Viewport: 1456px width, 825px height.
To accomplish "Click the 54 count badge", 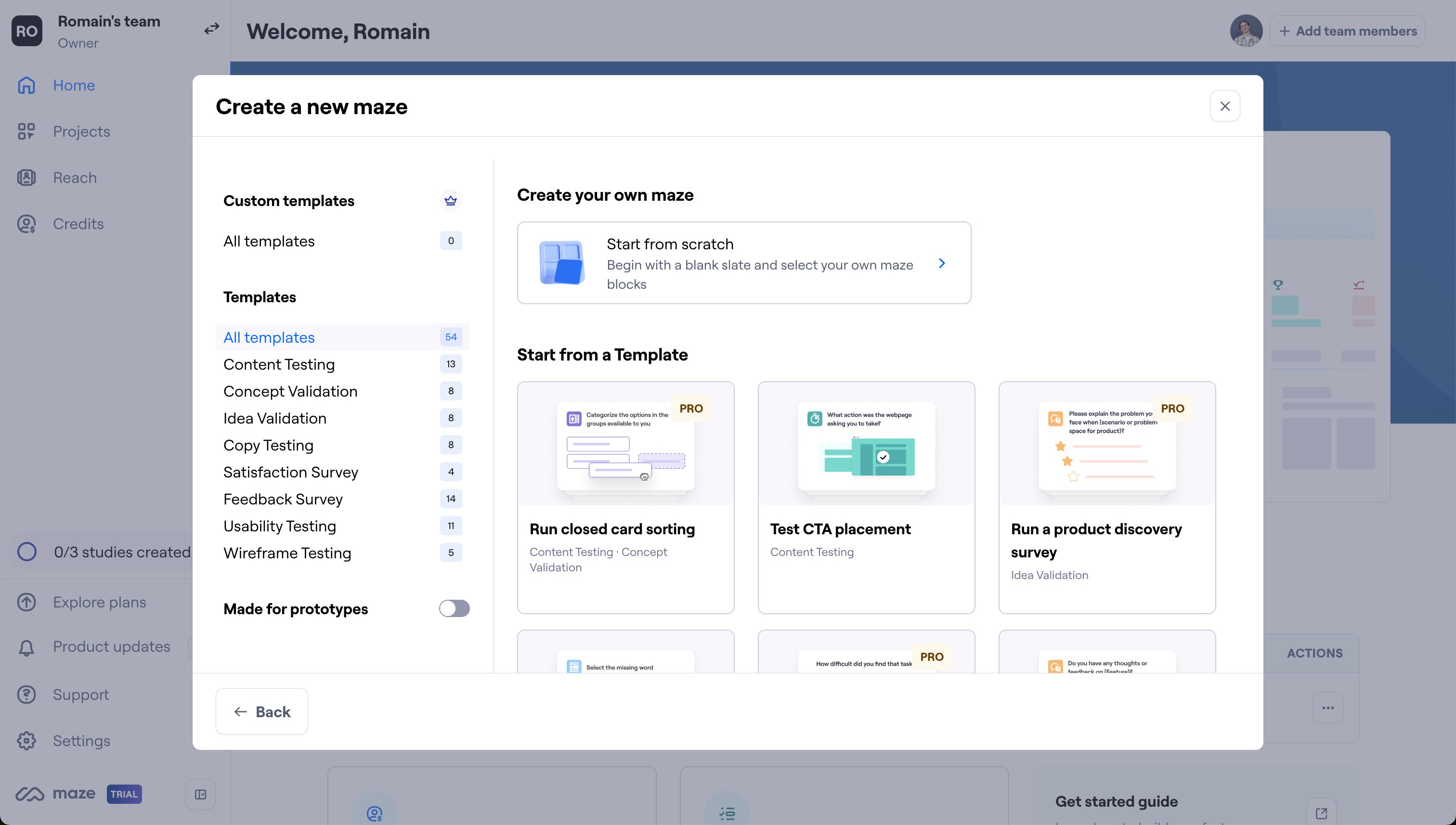I will point(451,337).
